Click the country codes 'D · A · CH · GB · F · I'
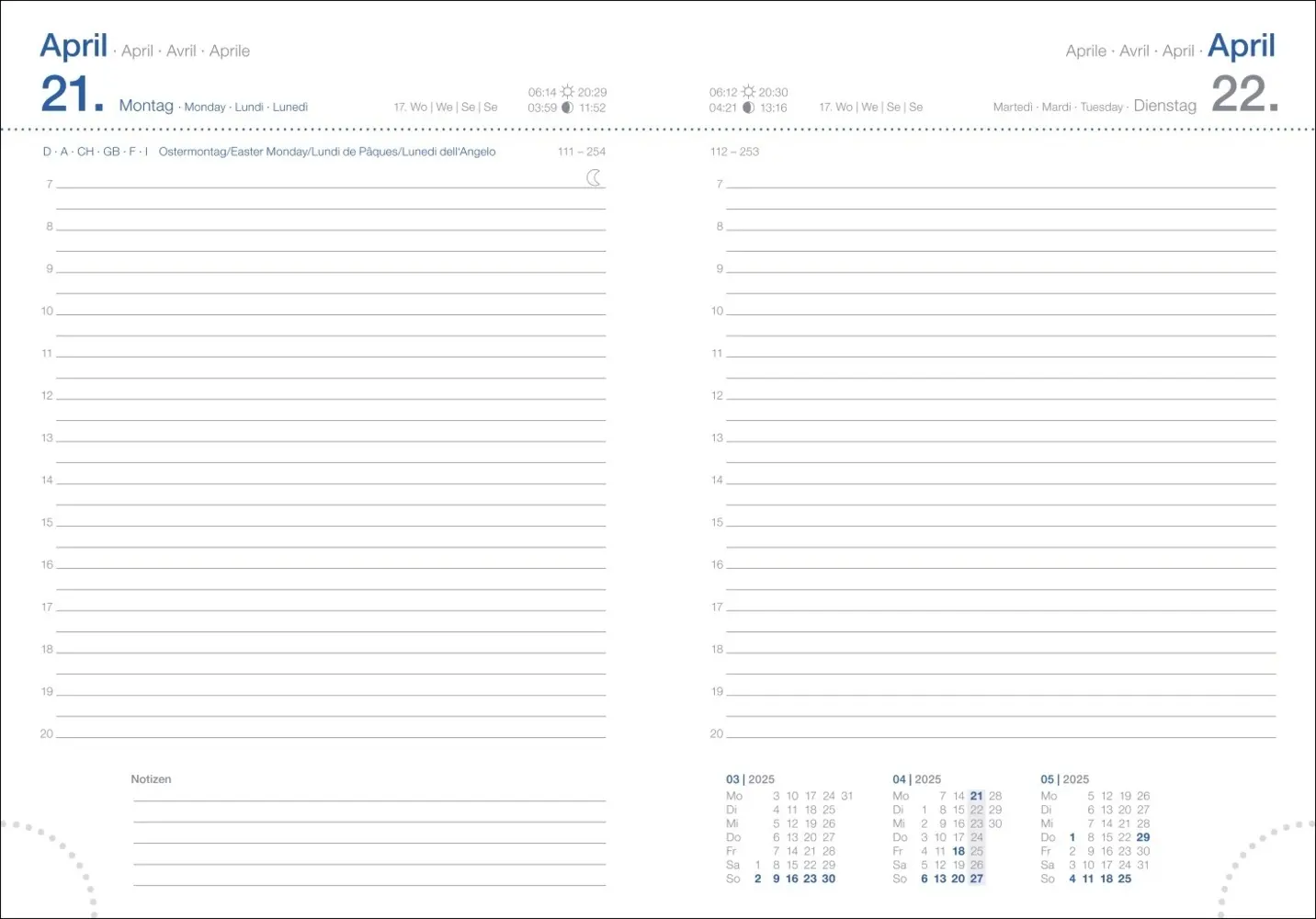Viewport: 1316px width, 919px height. click(96, 152)
